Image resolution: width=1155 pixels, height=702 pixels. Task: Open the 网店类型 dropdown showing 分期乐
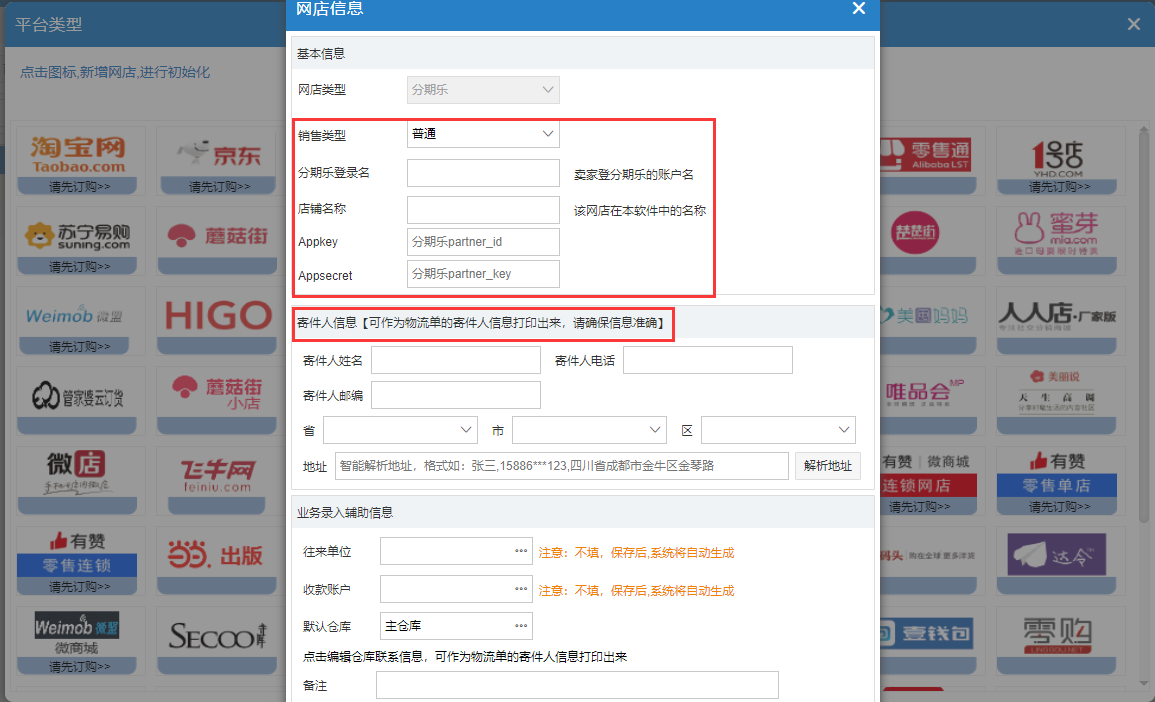click(x=483, y=90)
